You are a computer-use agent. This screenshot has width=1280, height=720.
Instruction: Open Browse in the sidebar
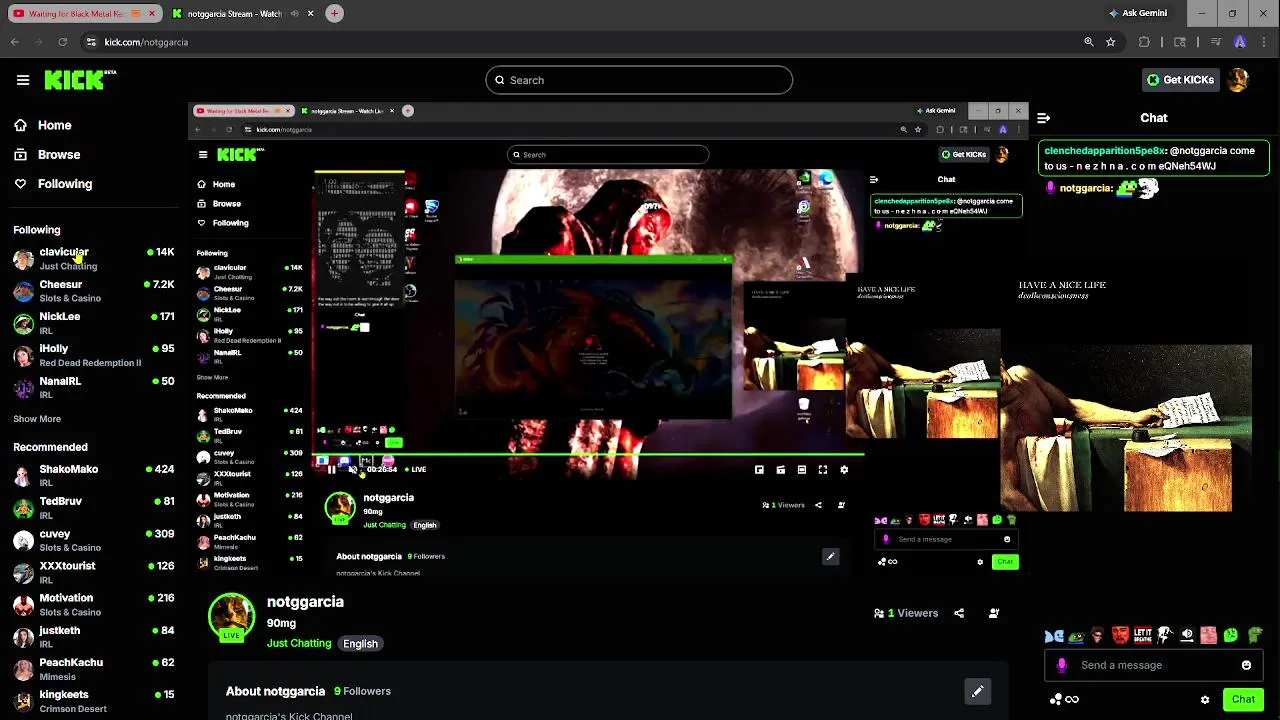point(47,155)
